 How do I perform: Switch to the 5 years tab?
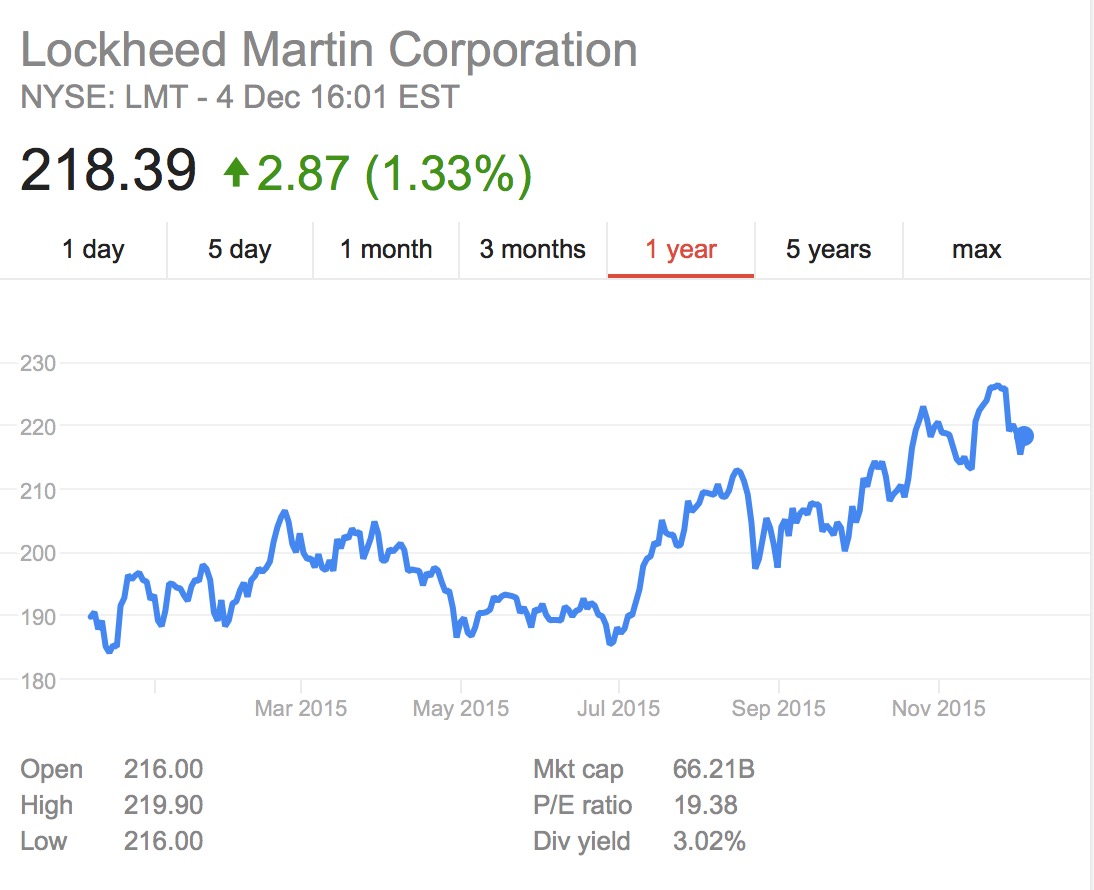[828, 249]
